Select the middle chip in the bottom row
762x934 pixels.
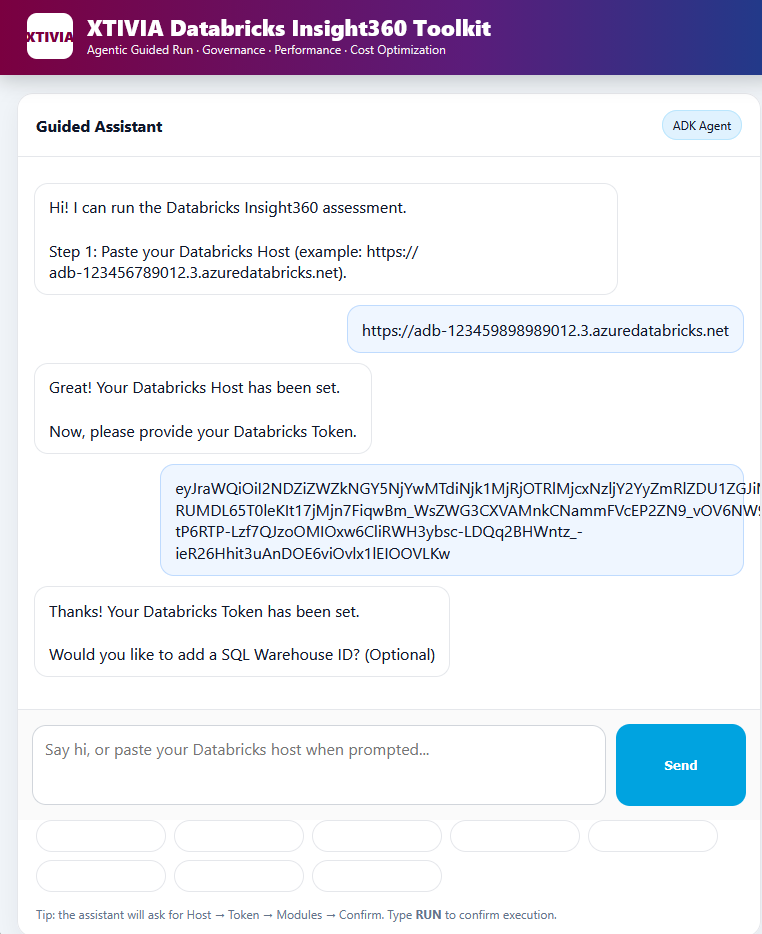(238, 876)
